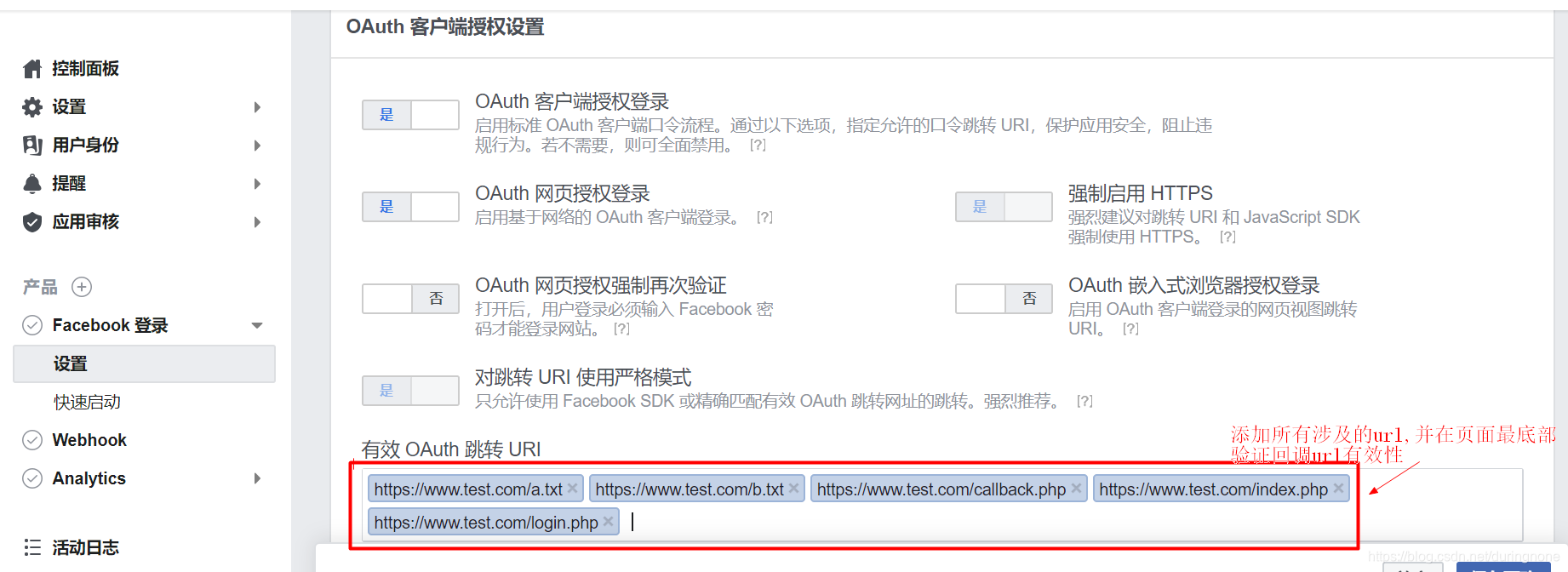Click the house icon beside 控制面板
This screenshot has width=1568, height=572.
click(x=32, y=69)
